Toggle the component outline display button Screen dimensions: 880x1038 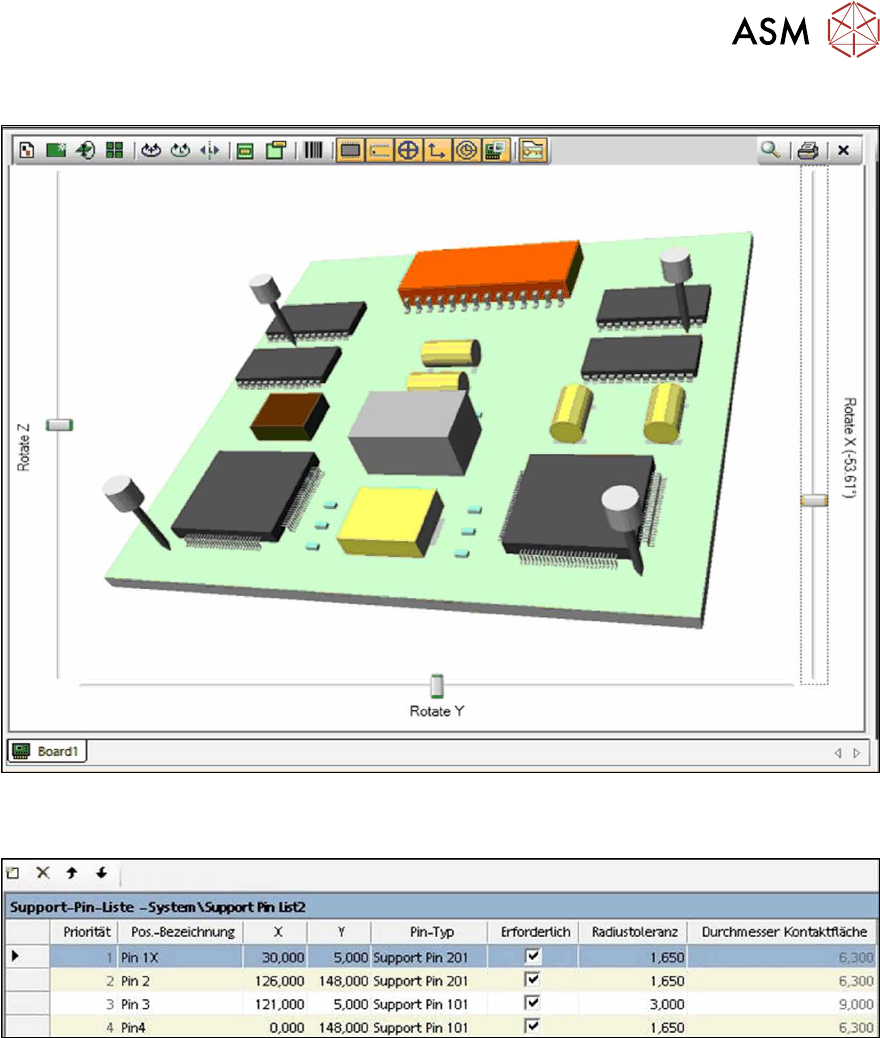[379, 150]
